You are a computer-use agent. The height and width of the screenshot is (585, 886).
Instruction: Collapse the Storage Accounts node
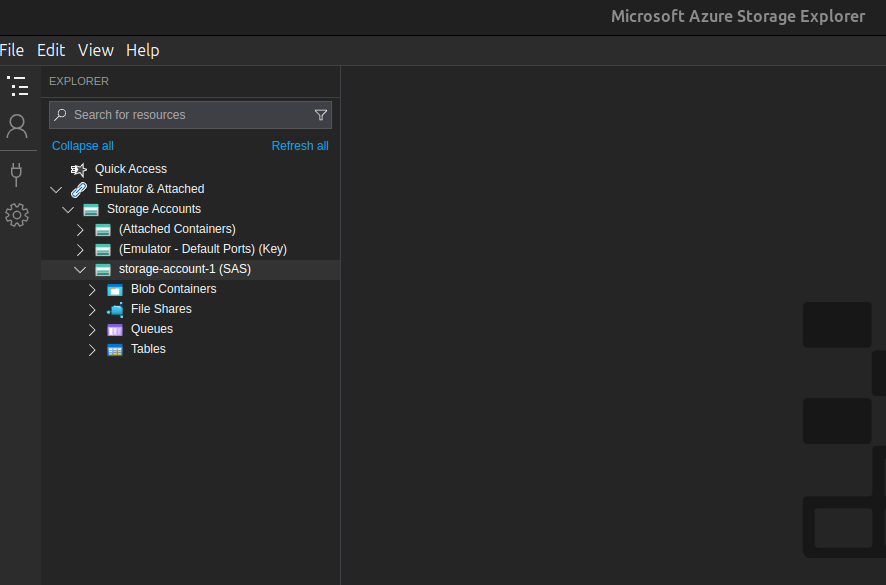coord(68,208)
